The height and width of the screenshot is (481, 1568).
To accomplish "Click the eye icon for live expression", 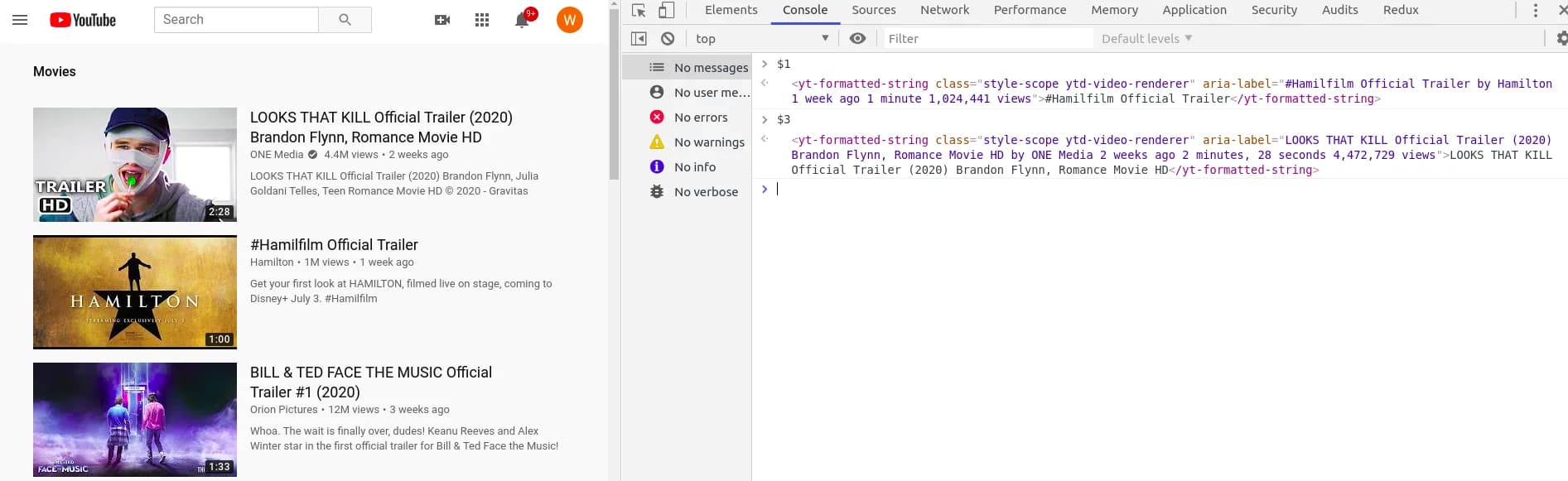I will (x=857, y=39).
